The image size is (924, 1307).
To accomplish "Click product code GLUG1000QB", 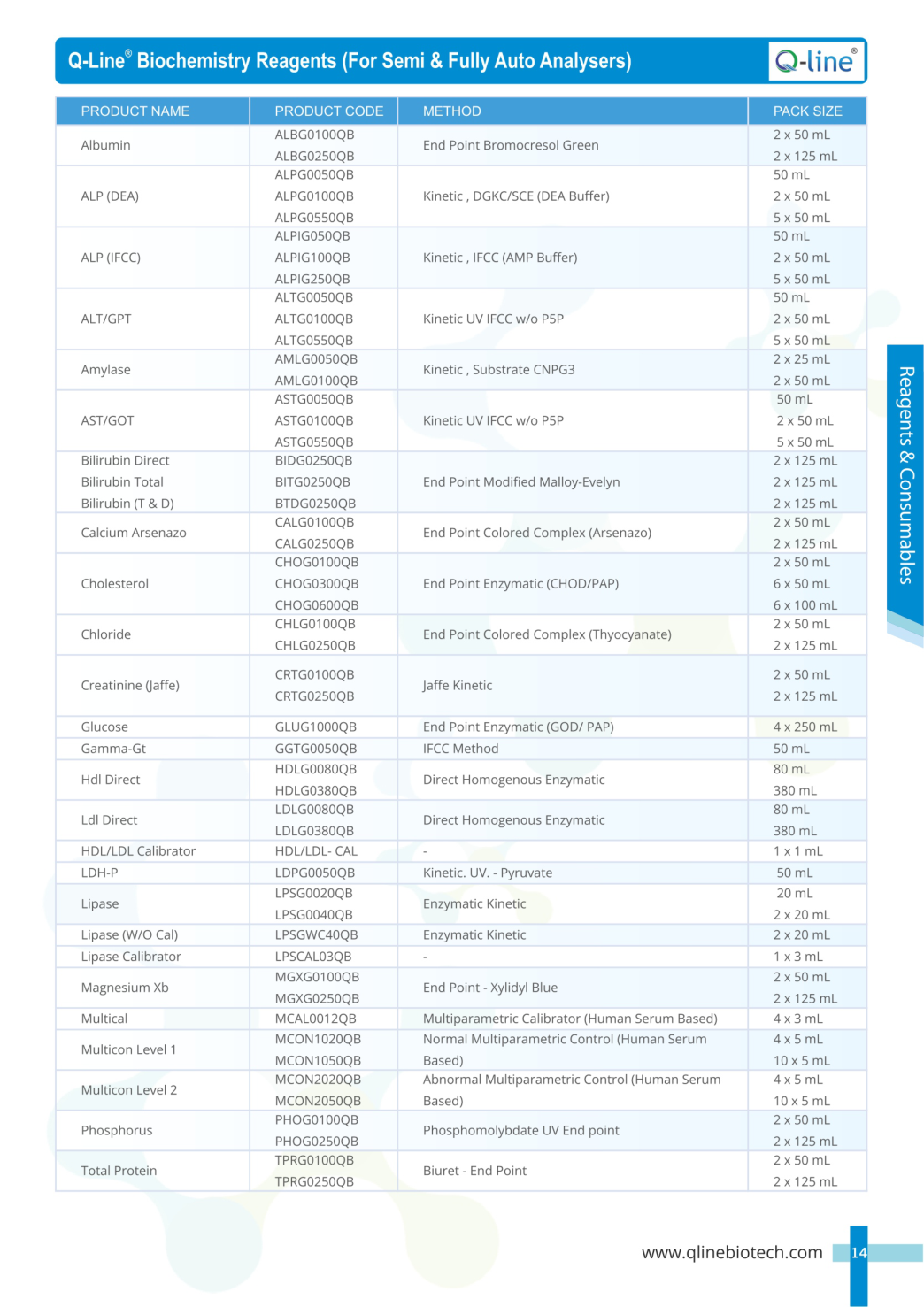I will (315, 727).
